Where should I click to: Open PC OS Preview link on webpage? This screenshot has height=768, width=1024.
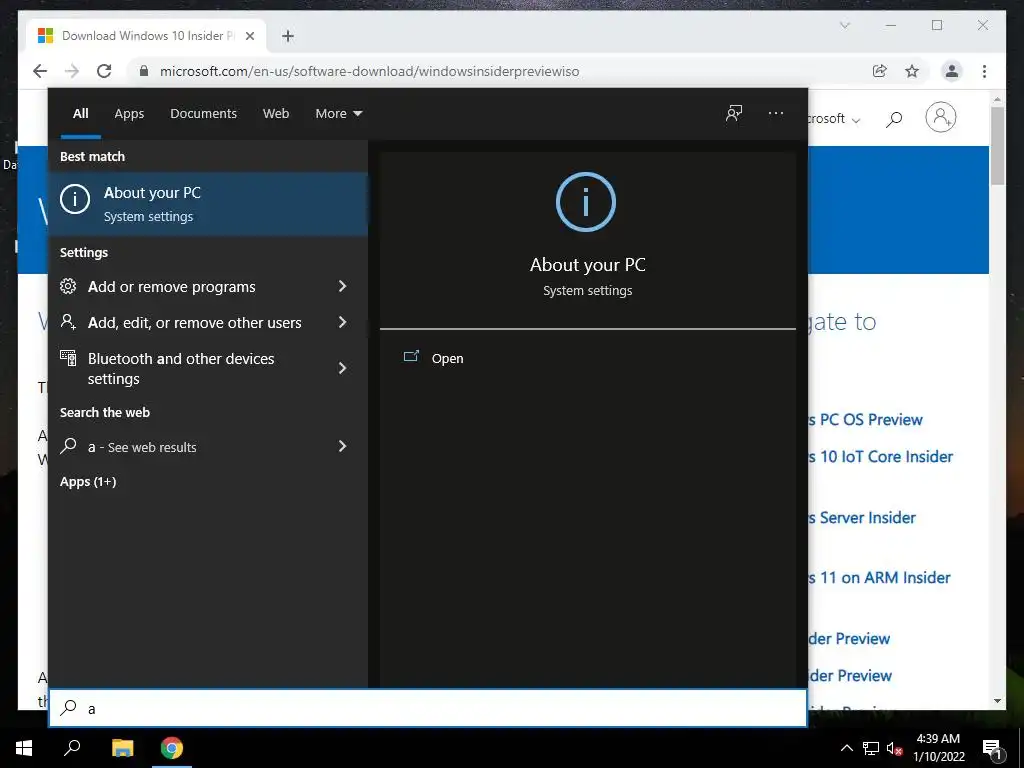tap(865, 420)
